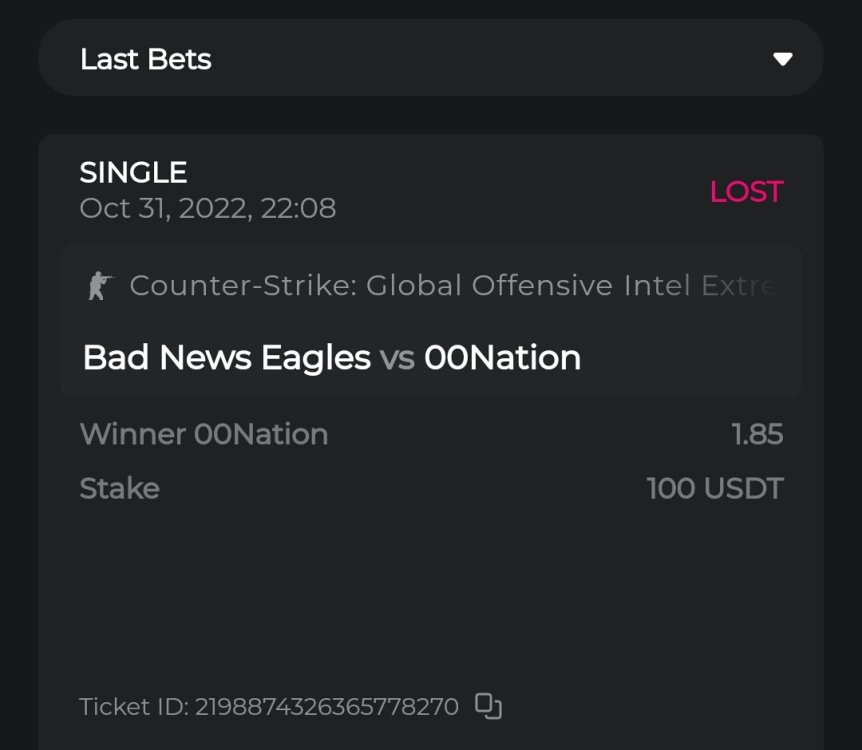862x750 pixels.
Task: Click the LOST bet status label
Action: click(746, 191)
